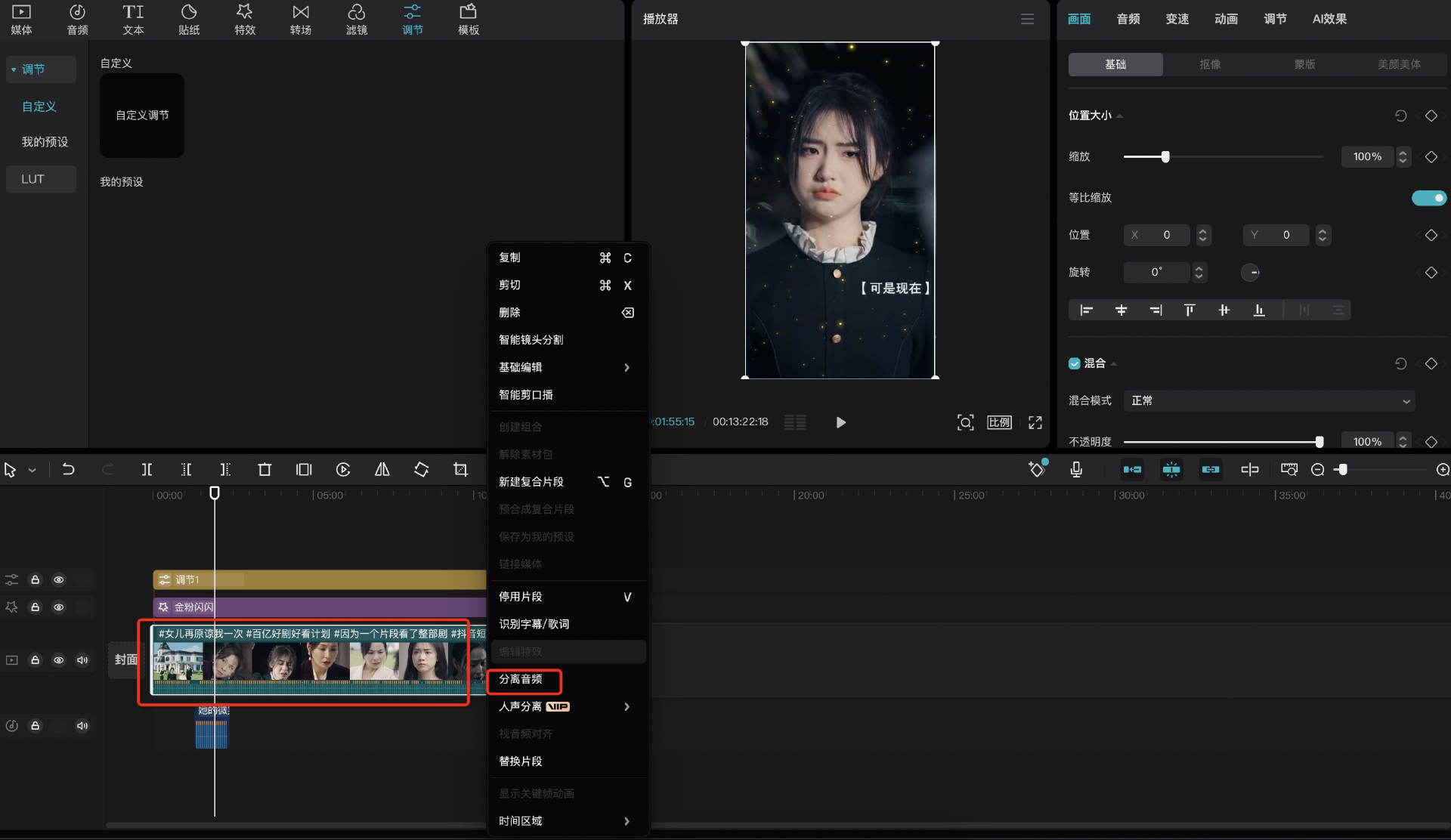
Task: Click the undo arrow in timeline toolbar
Action: pyautogui.click(x=68, y=469)
